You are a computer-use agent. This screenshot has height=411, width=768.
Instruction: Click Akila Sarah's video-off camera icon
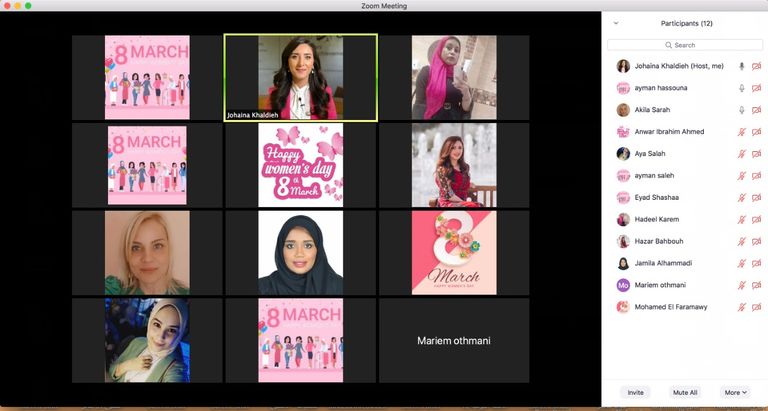coord(757,110)
